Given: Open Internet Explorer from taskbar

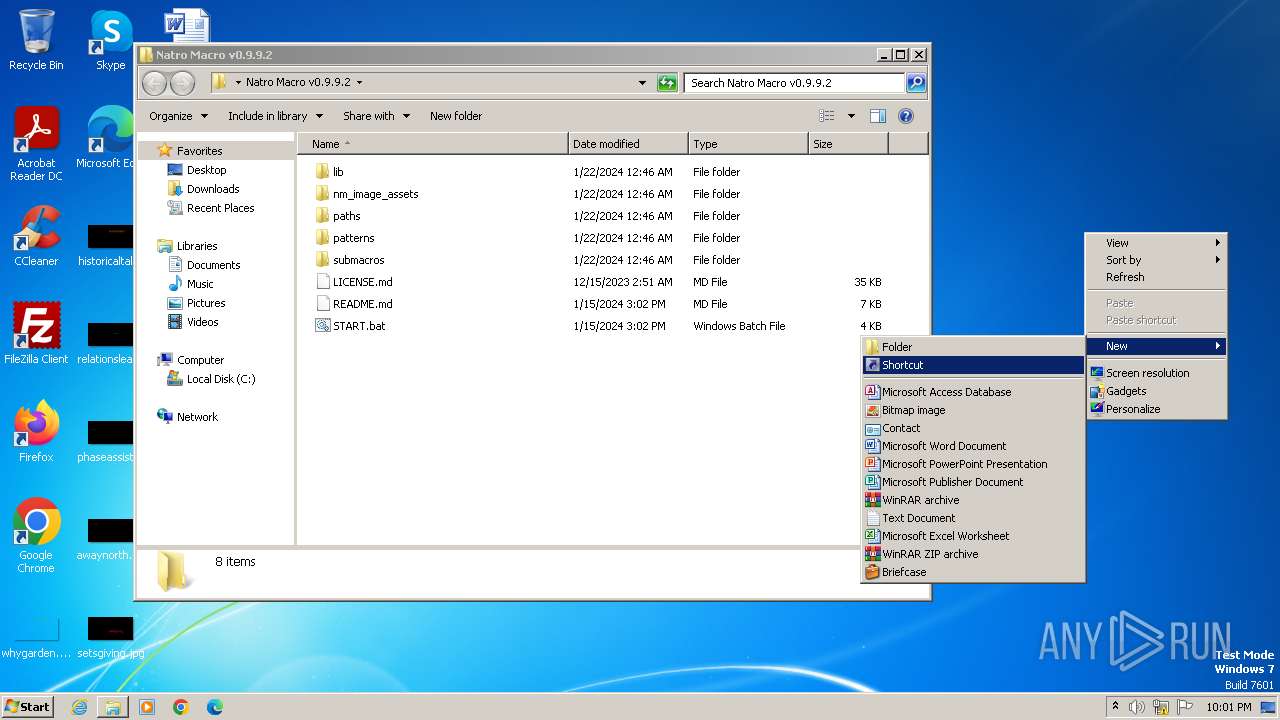Looking at the screenshot, I should click(x=79, y=707).
